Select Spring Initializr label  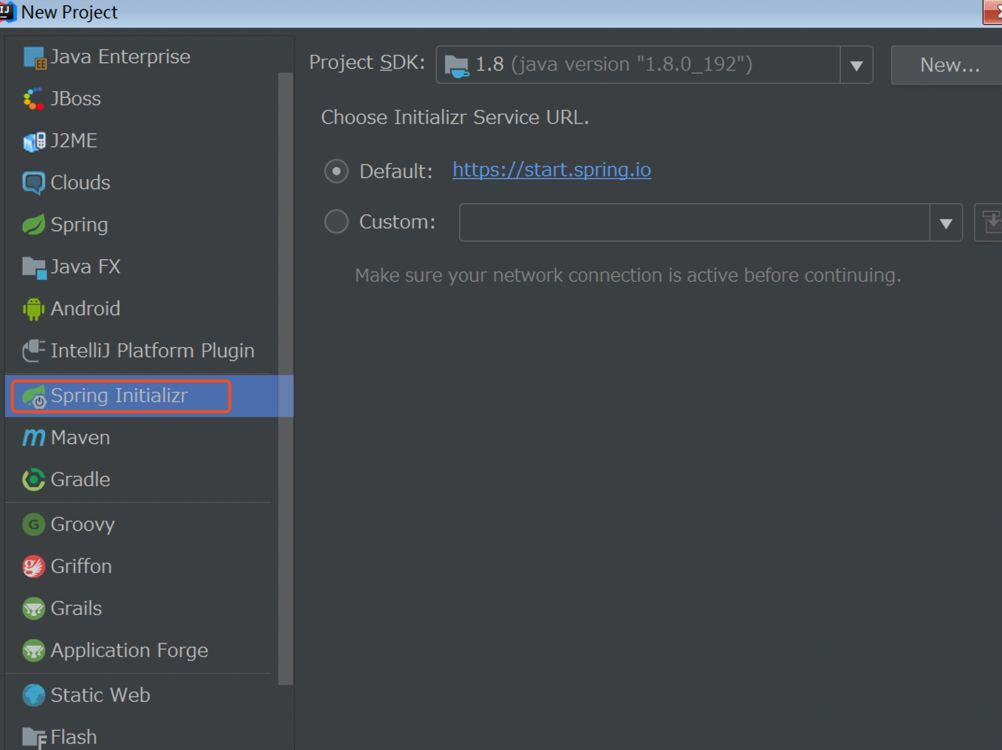pos(119,395)
